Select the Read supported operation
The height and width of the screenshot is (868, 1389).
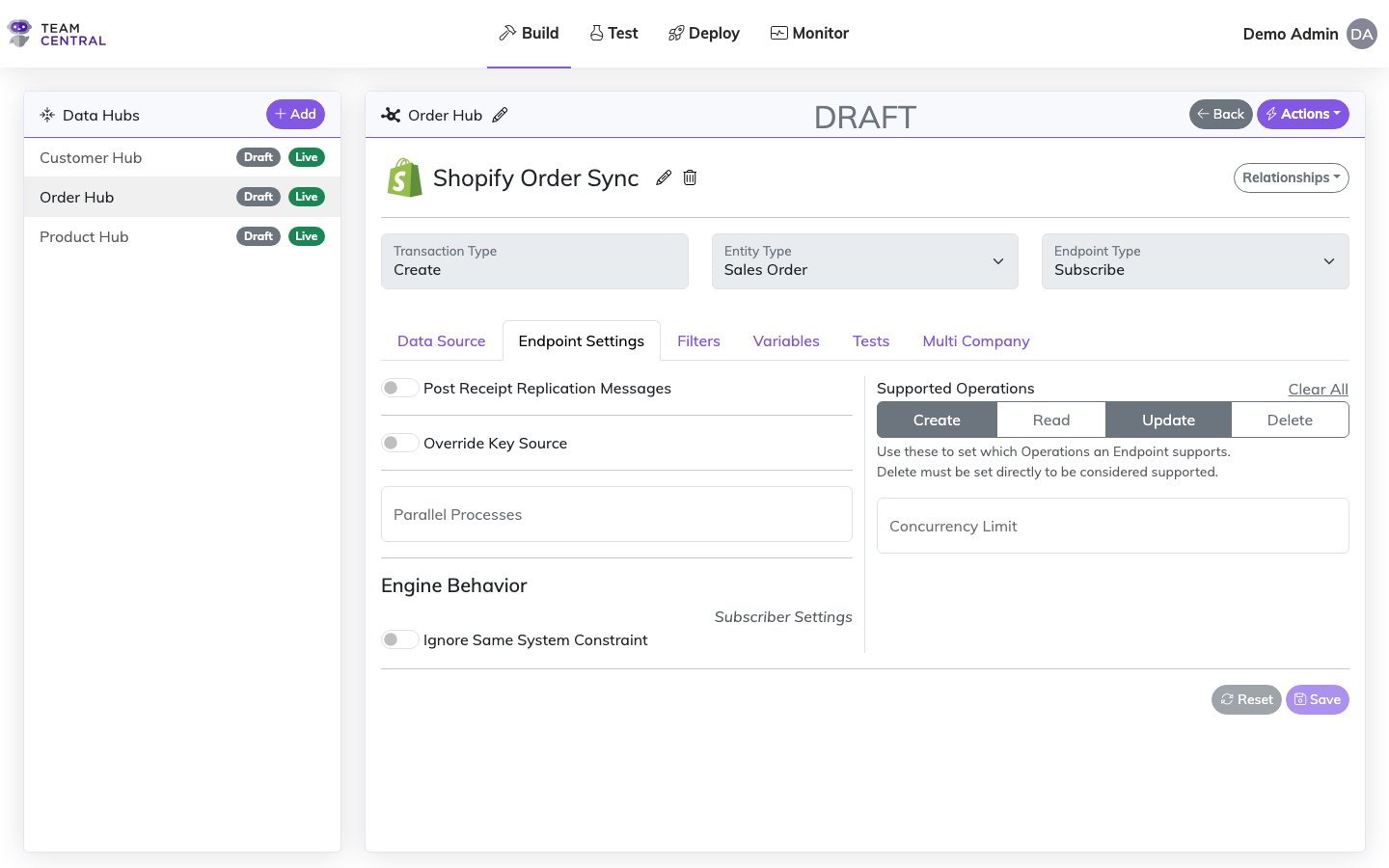point(1050,420)
